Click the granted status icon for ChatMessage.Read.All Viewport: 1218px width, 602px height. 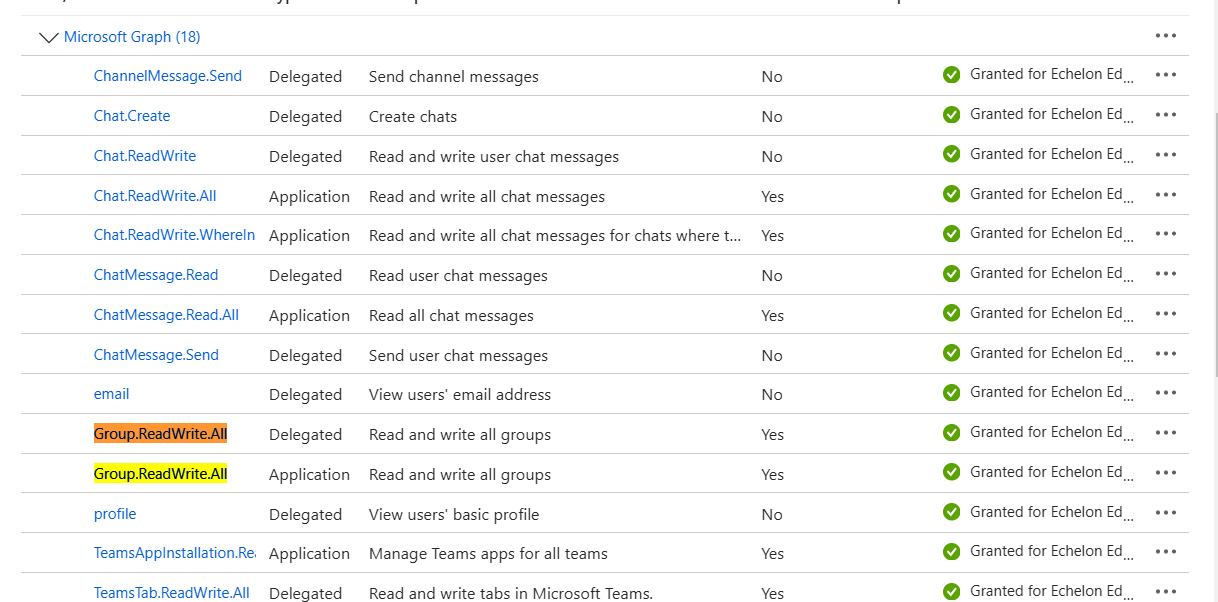tap(951, 313)
